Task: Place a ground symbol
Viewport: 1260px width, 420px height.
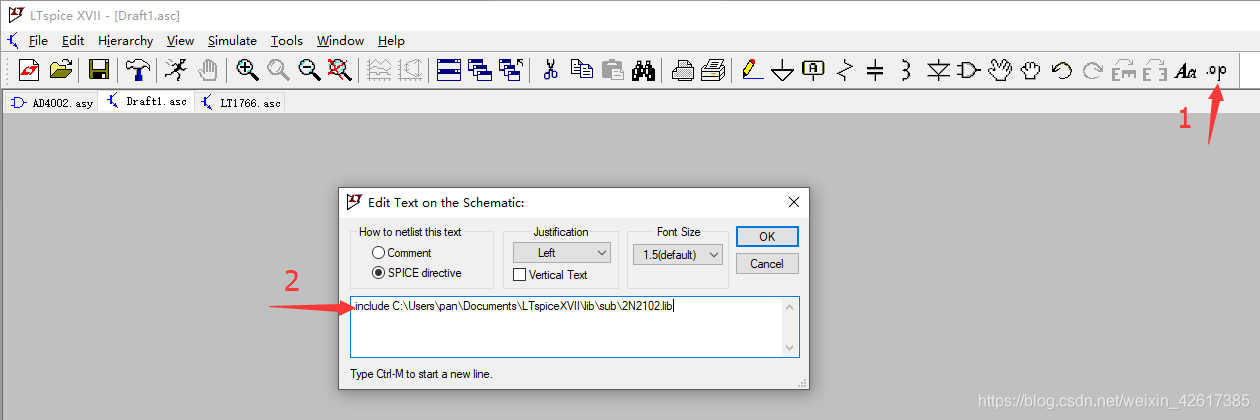Action: pos(783,70)
